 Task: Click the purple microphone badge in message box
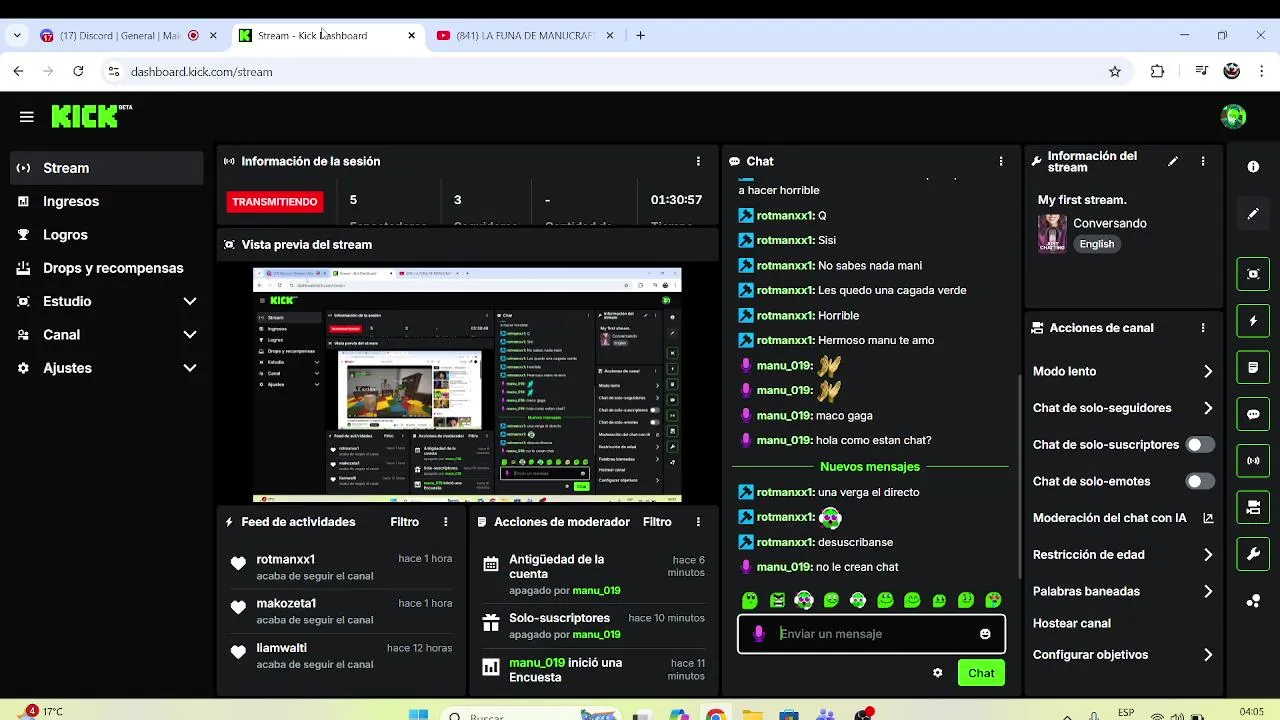click(x=759, y=634)
